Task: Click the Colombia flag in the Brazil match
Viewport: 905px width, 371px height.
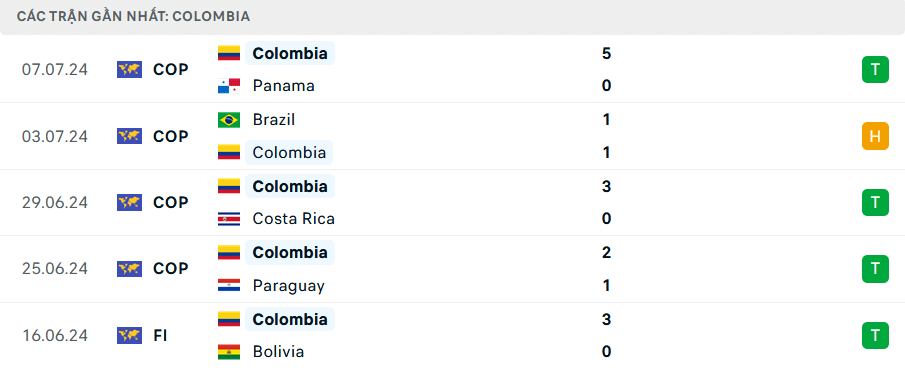Action: [229, 152]
